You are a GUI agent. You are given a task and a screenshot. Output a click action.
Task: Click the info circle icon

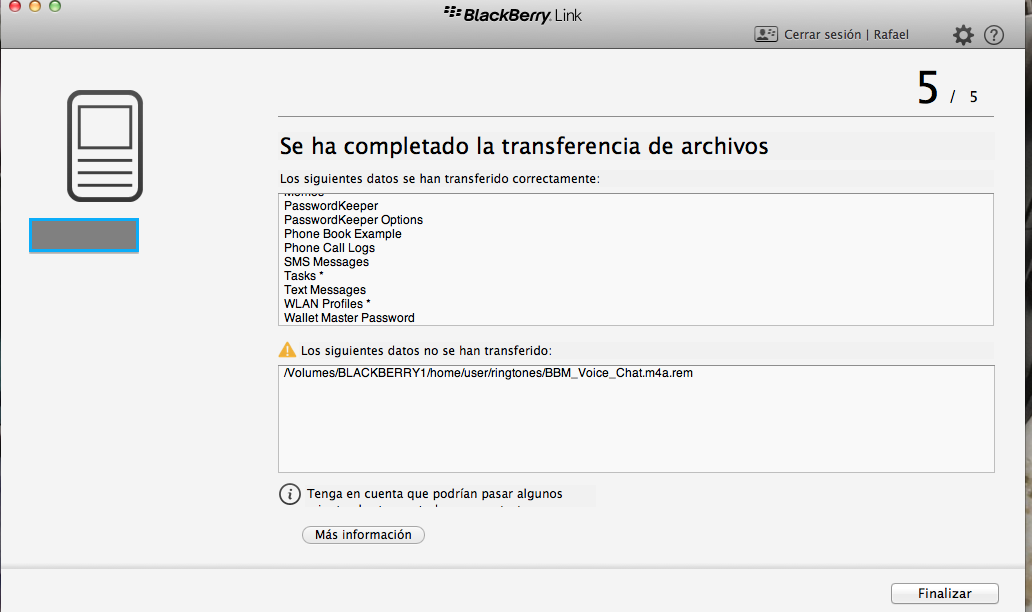click(289, 494)
